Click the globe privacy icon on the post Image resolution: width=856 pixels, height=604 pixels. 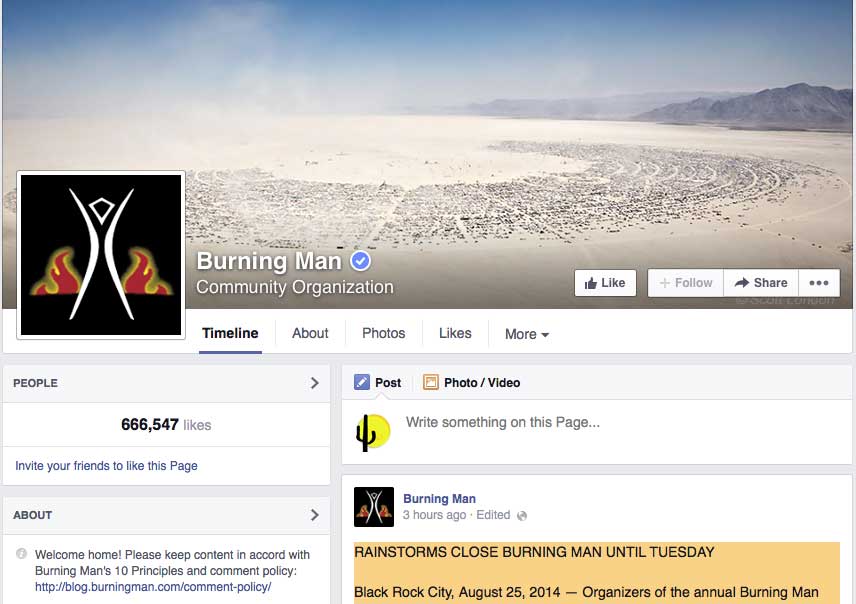tap(522, 516)
